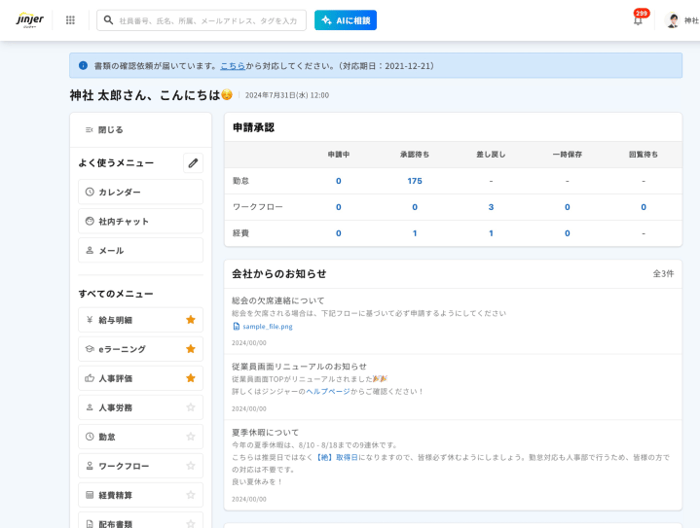700x528 pixels.
Task: Open 経費精算 menu item
Action: coord(141,495)
